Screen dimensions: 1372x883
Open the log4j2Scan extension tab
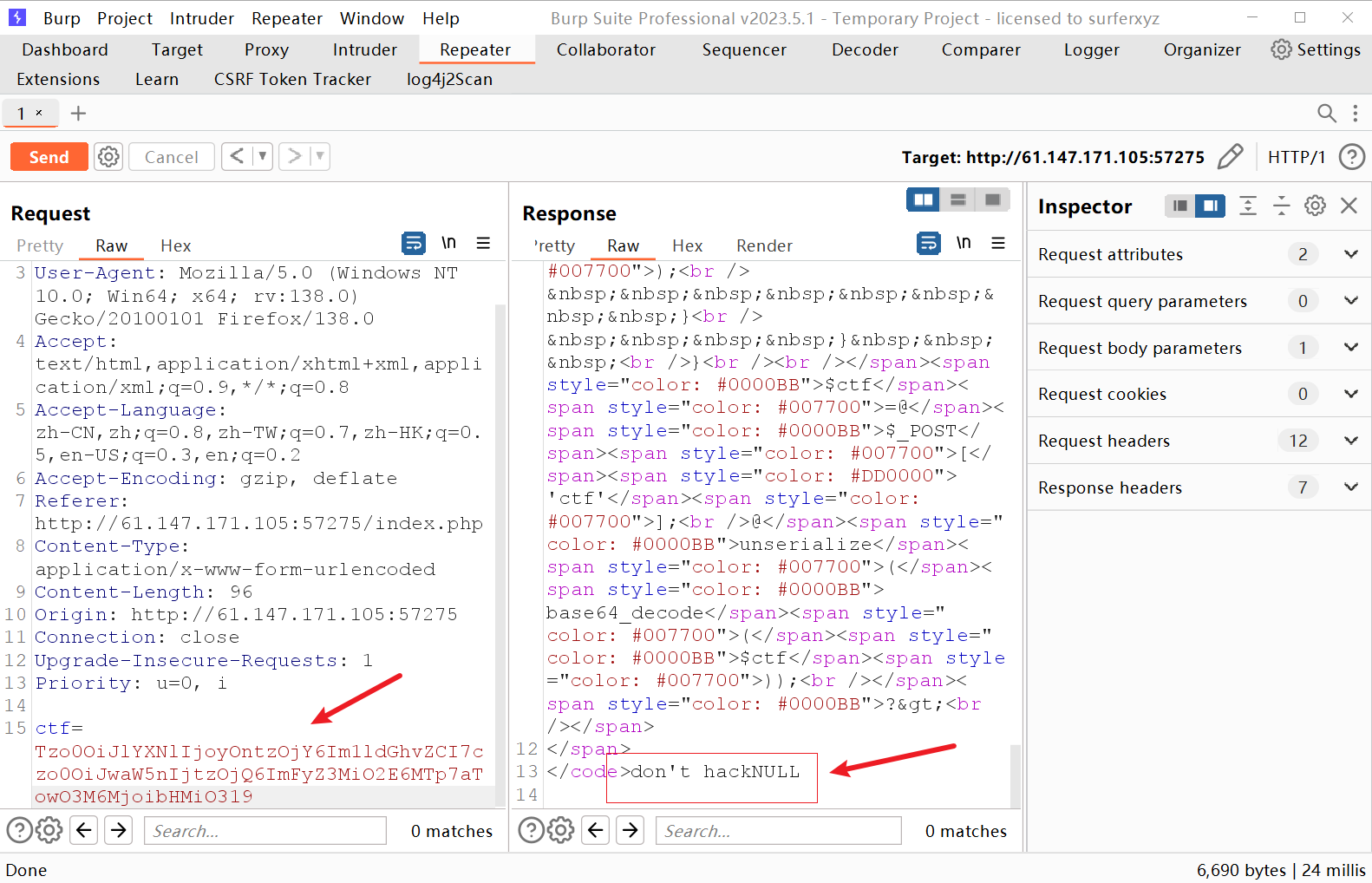pyautogui.click(x=449, y=79)
